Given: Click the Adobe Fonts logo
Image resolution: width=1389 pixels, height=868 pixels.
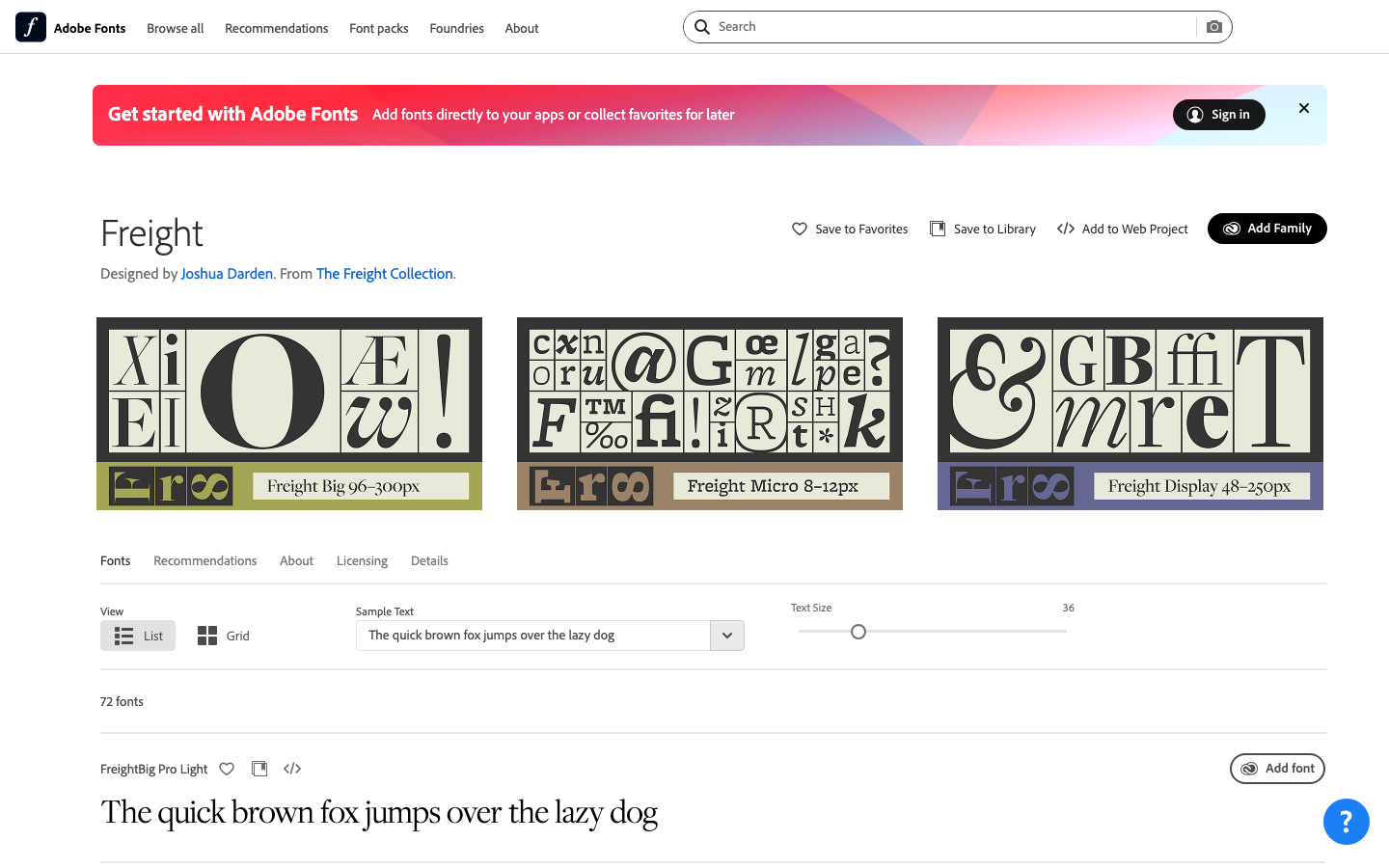Looking at the screenshot, I should coord(30,27).
